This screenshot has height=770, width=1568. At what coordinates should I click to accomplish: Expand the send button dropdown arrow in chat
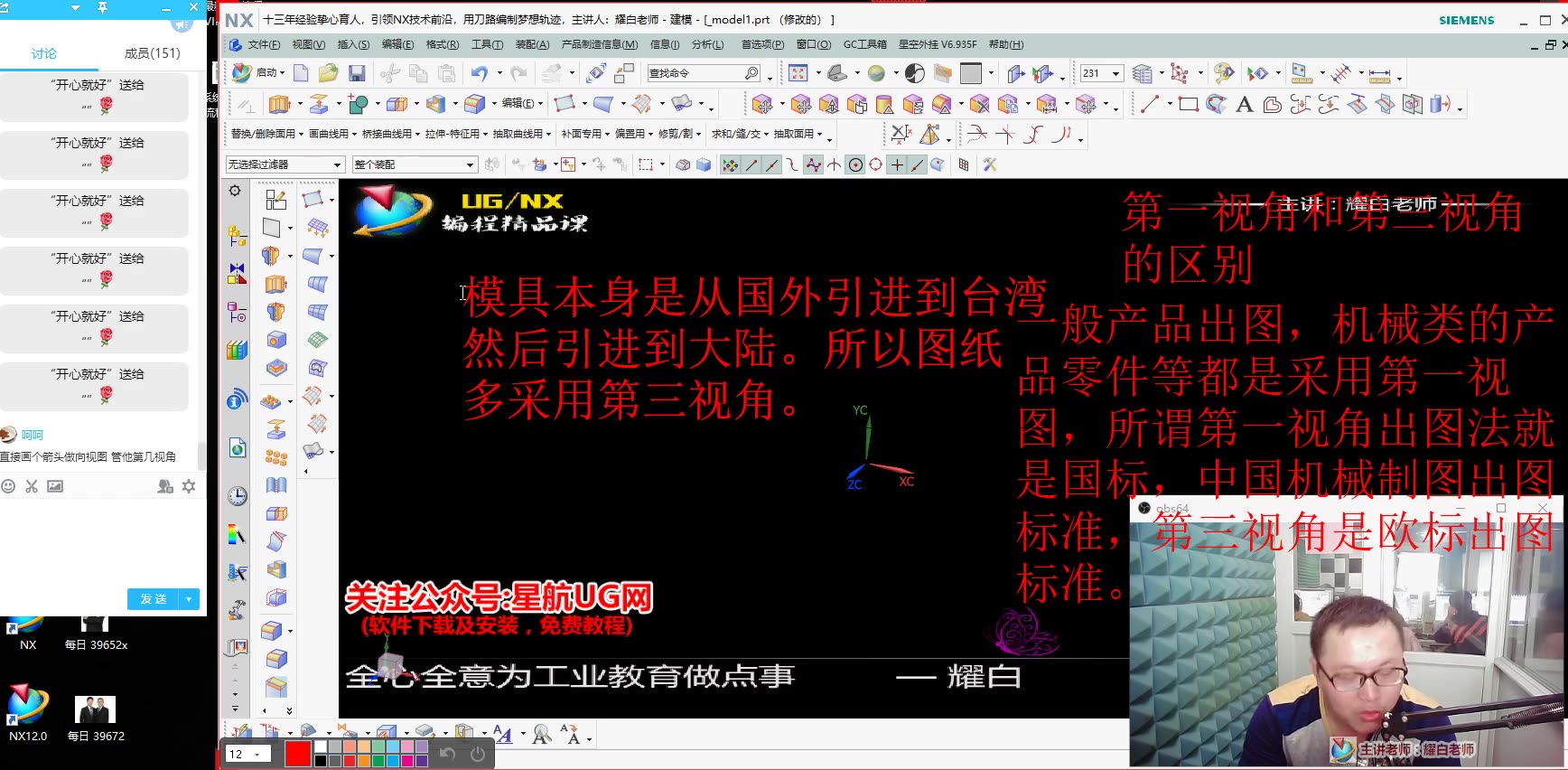point(189,599)
